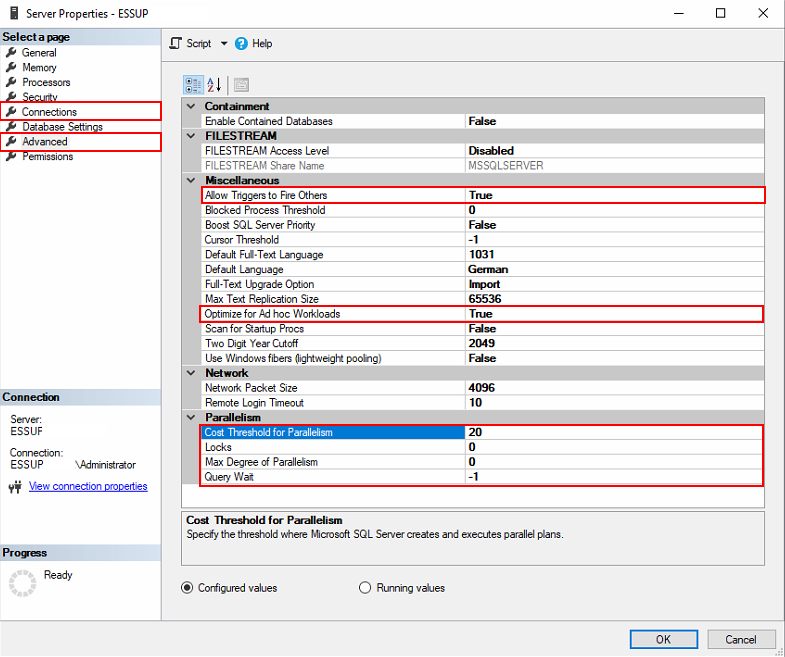Select the Running values radio button
Viewport: 785px width, 657px height.
click(365, 588)
